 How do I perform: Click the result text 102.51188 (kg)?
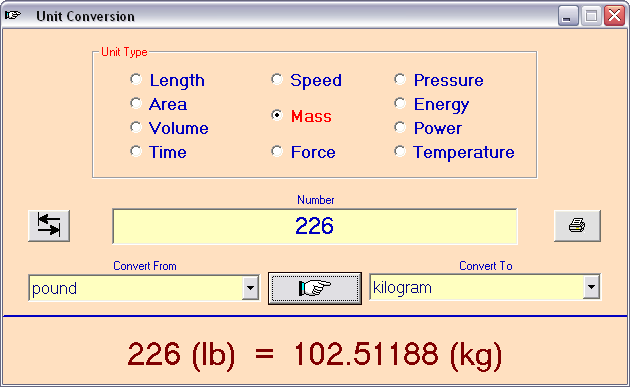click(398, 355)
